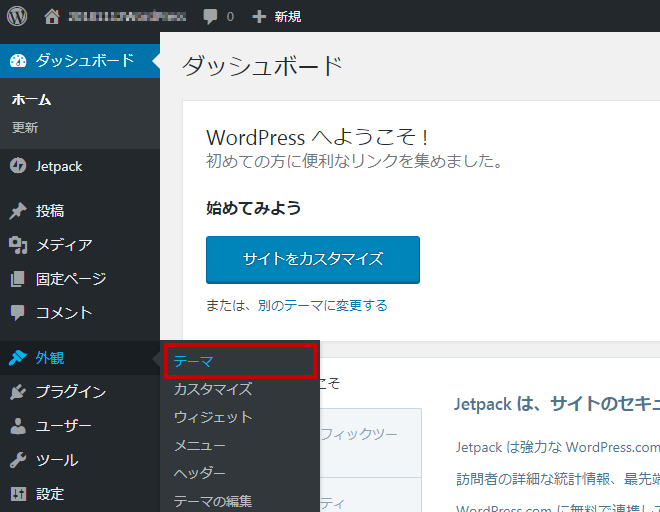Expand the 設定 sidebar menu

click(49, 494)
